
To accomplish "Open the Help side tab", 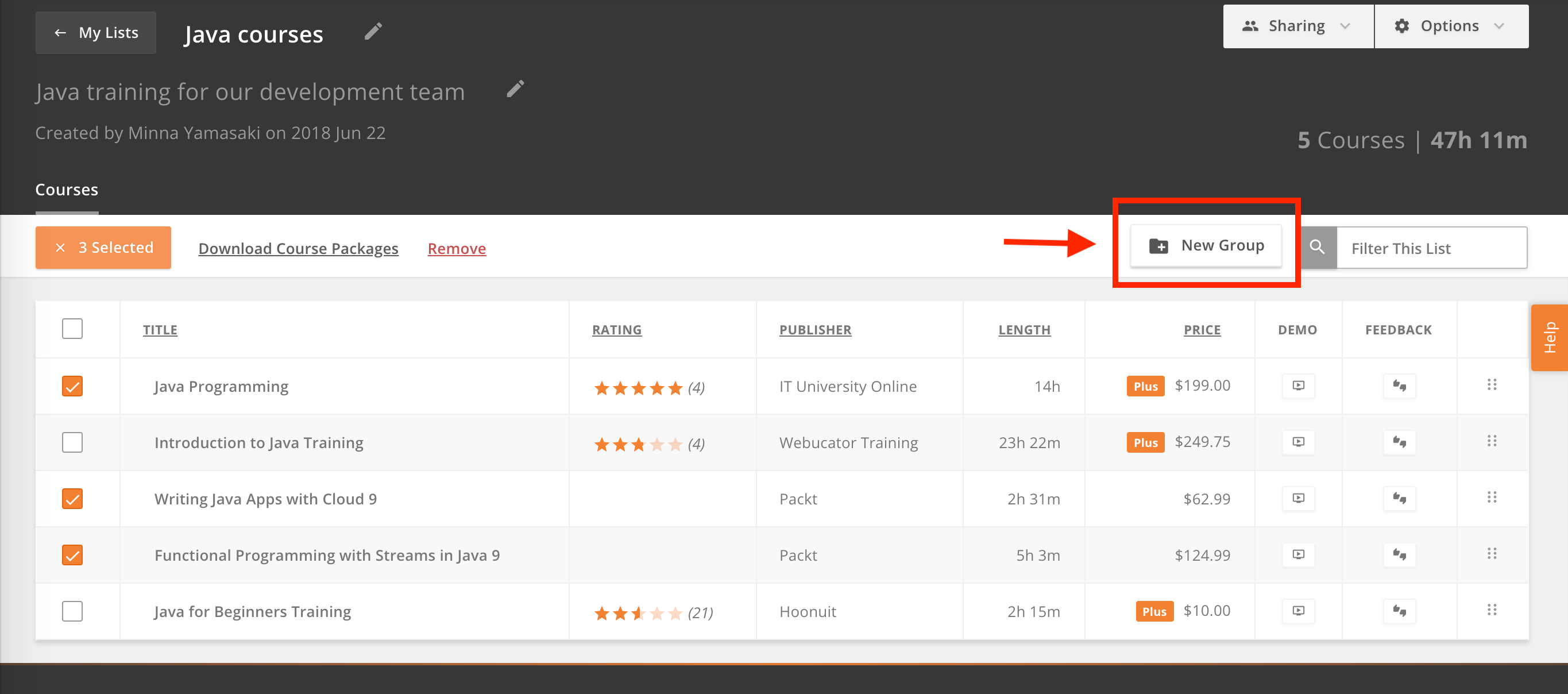I will (x=1549, y=338).
